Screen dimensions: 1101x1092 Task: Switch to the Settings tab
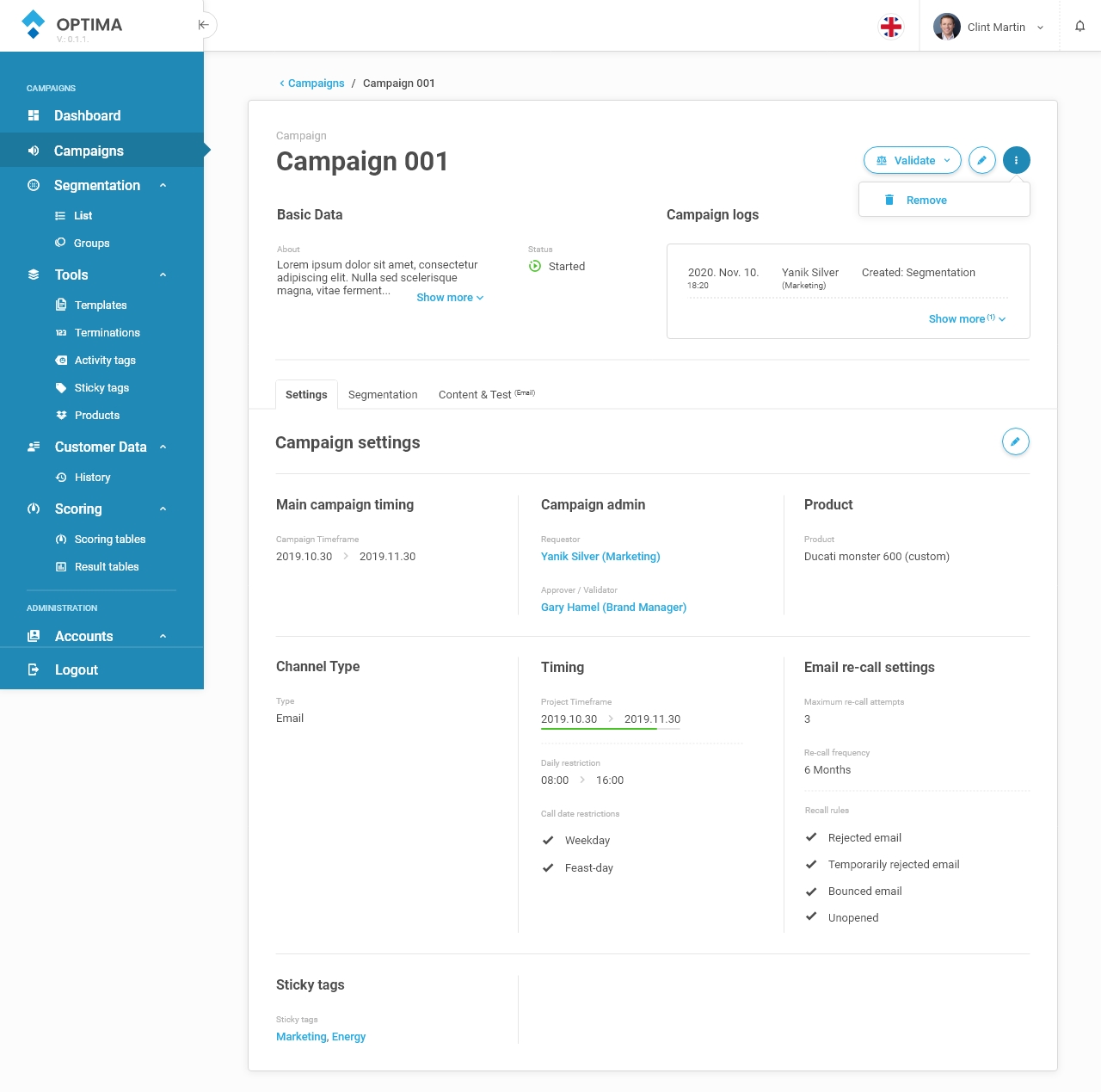click(x=306, y=394)
